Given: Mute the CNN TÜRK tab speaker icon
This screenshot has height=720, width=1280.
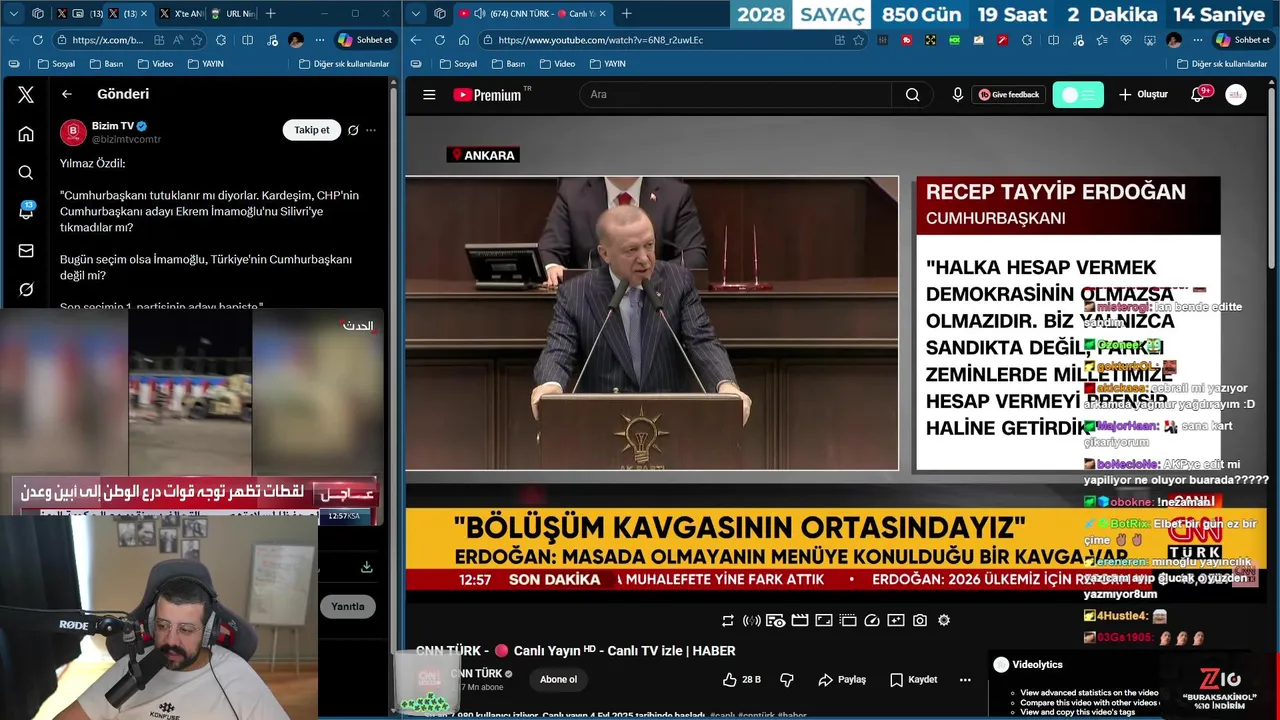Looking at the screenshot, I should tap(479, 13).
